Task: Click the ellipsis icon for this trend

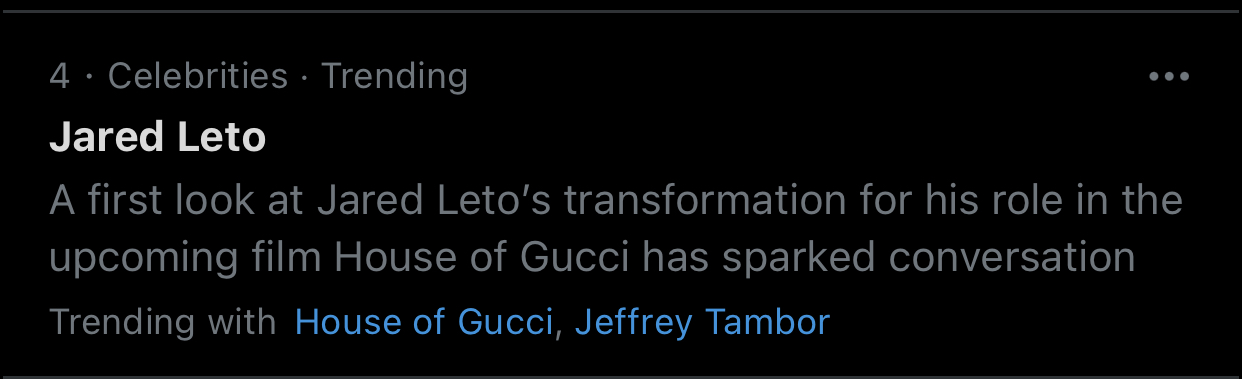Action: click(1169, 77)
